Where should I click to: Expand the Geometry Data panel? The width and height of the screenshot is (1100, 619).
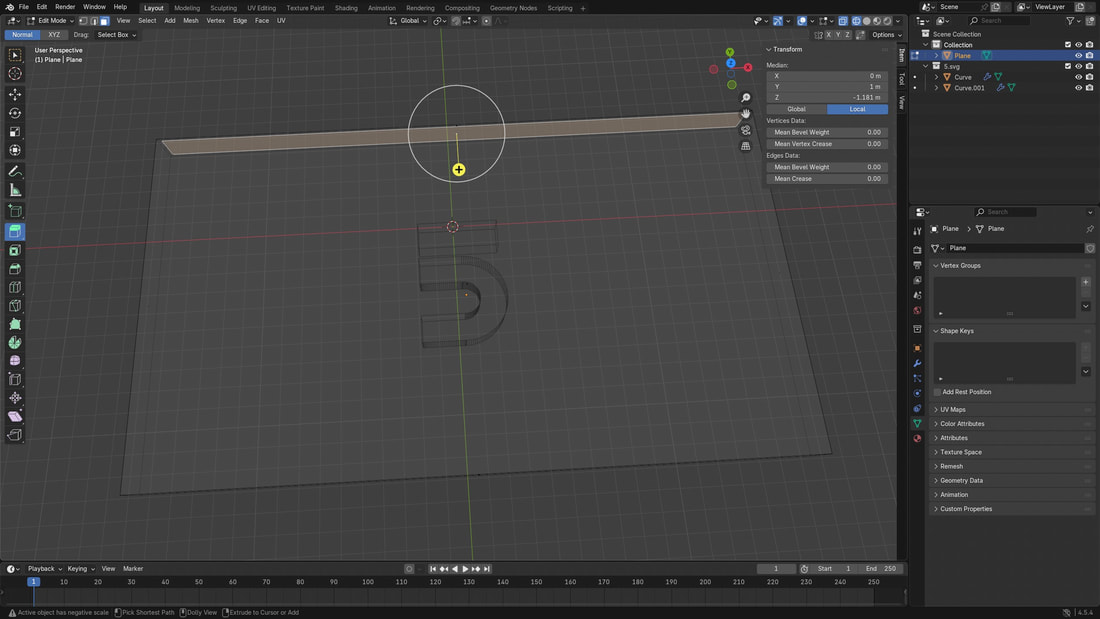pos(961,480)
